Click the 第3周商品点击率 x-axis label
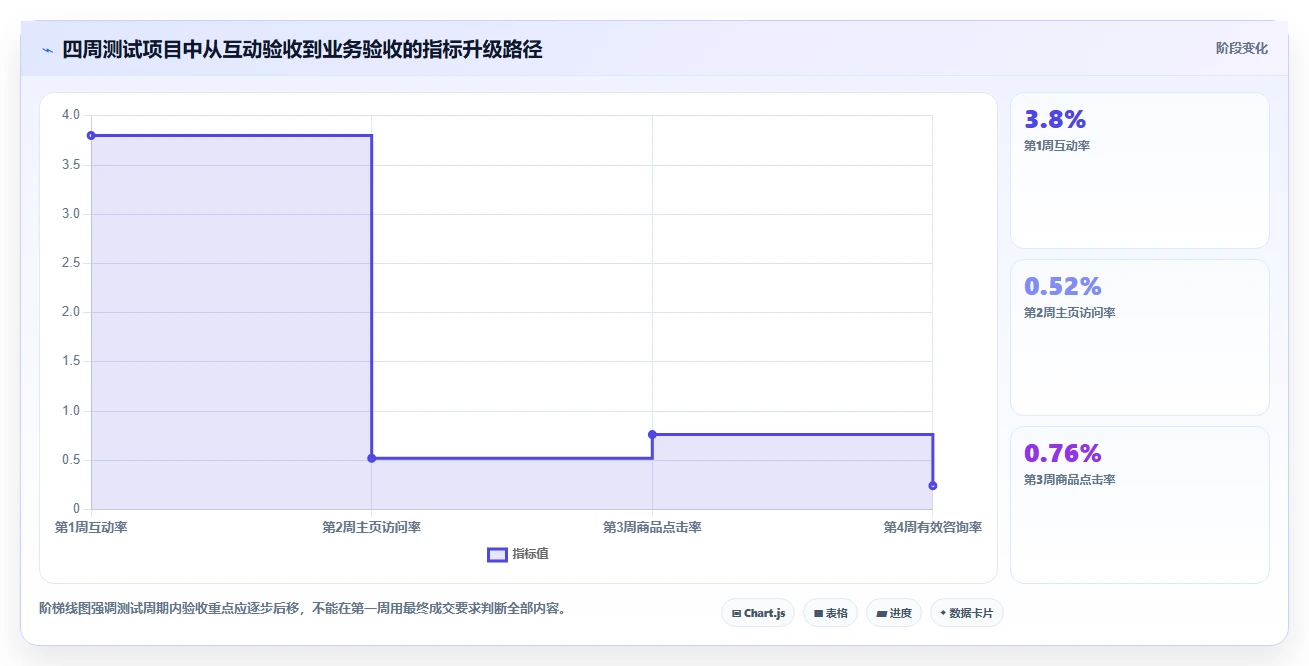Image resolution: width=1309 pixels, height=666 pixels. [x=652, y=527]
